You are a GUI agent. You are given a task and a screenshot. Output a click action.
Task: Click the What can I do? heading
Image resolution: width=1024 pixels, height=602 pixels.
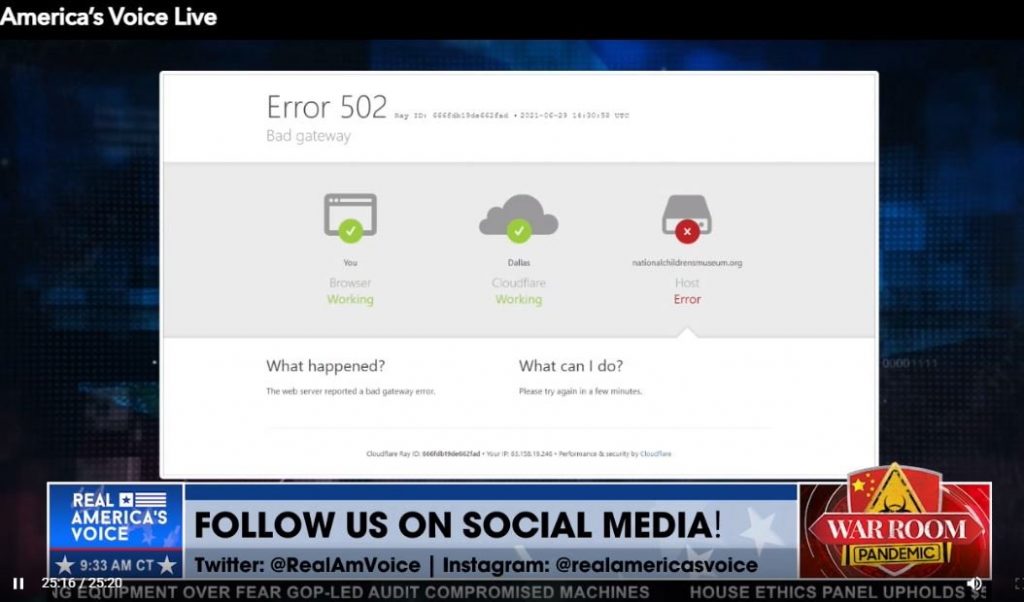tap(570, 366)
